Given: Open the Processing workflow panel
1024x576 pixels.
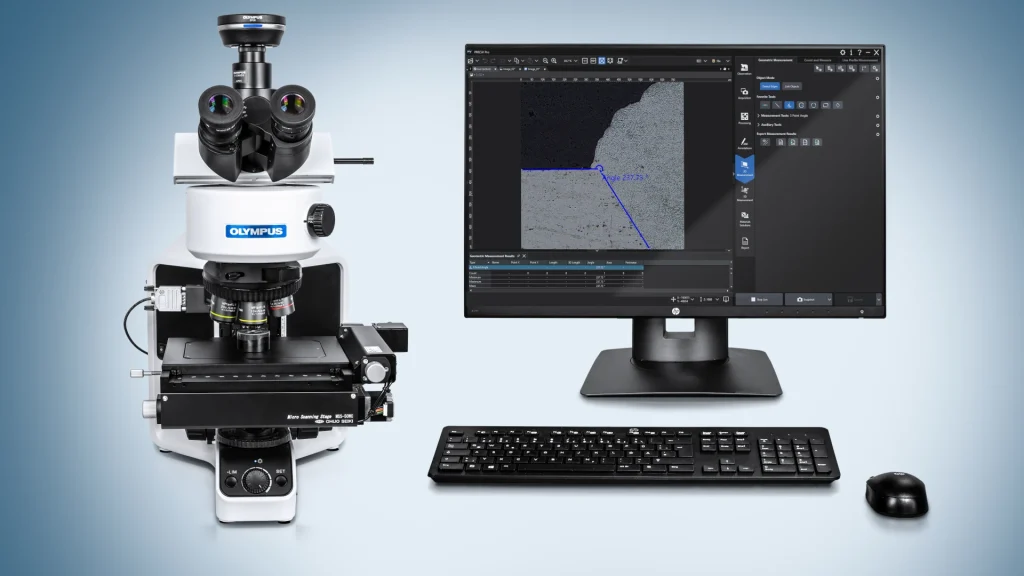Looking at the screenshot, I should [x=744, y=118].
